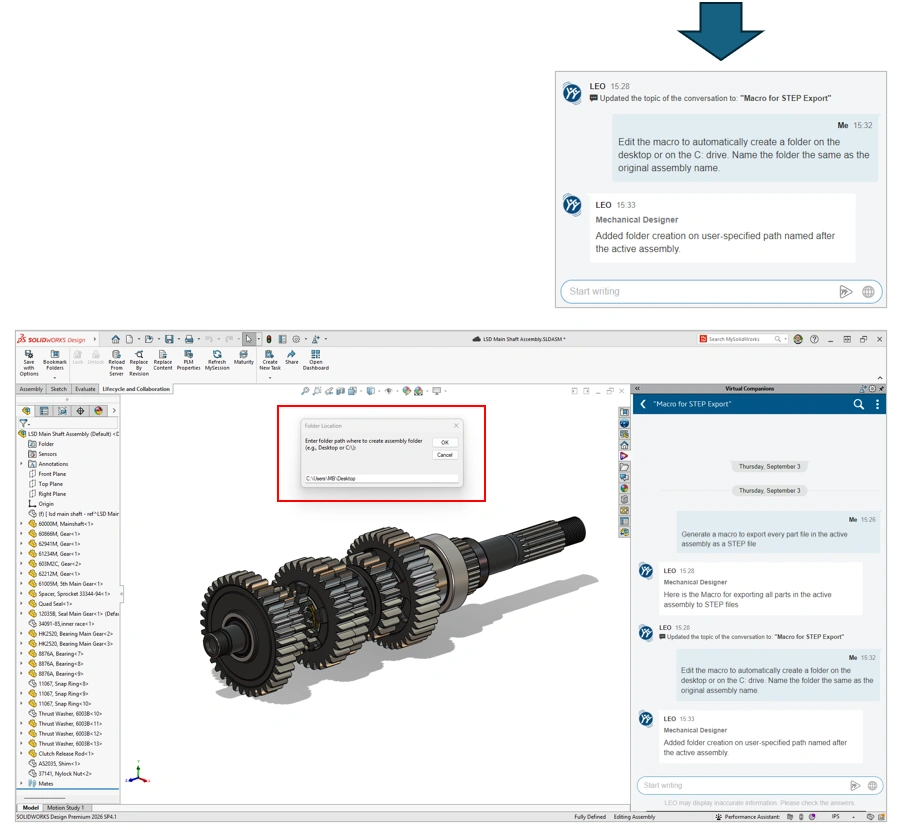Click the Home icon in quick toolbar
This screenshot has width=900, height=830.
coord(115,339)
